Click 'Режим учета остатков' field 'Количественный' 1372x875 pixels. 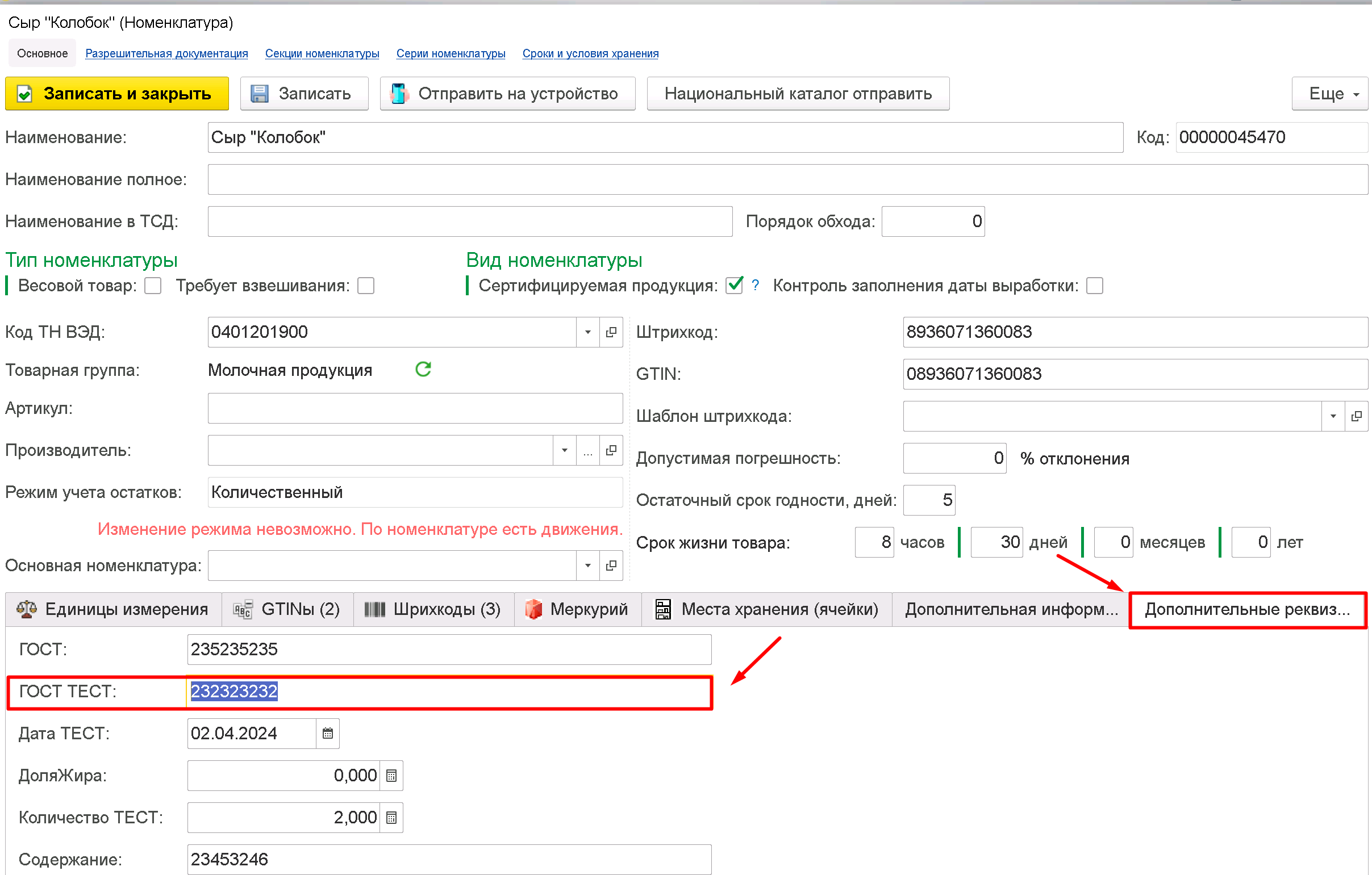[x=415, y=492]
